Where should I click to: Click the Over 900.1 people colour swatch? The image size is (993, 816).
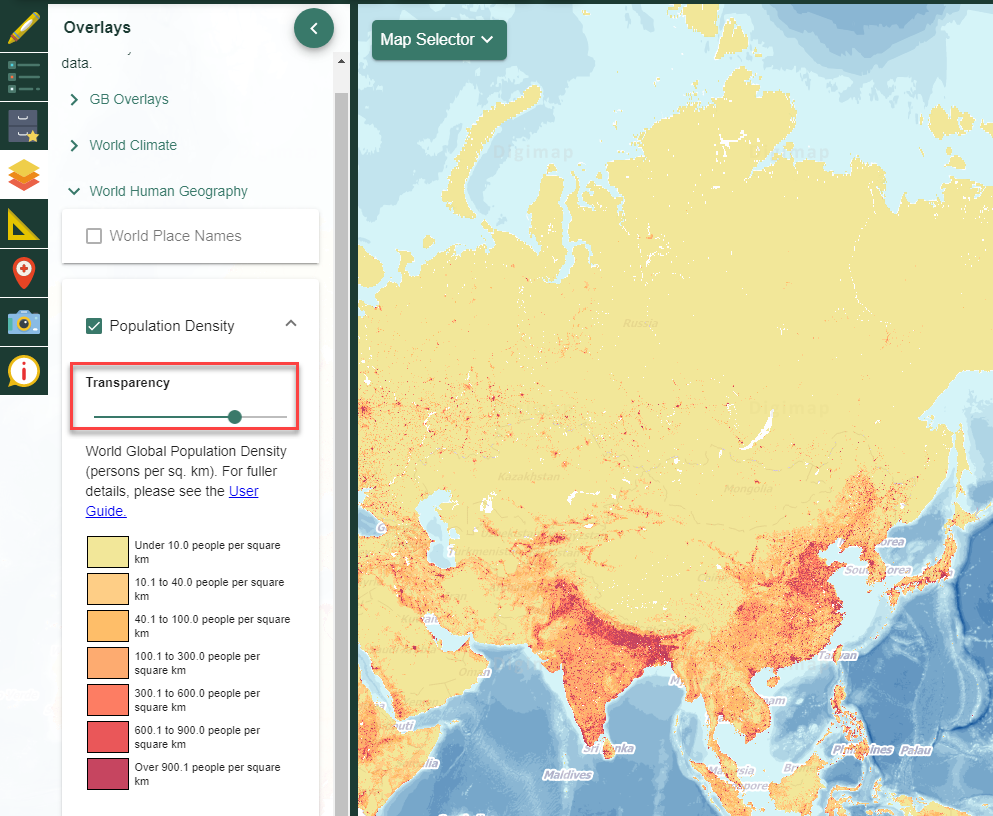coord(107,774)
